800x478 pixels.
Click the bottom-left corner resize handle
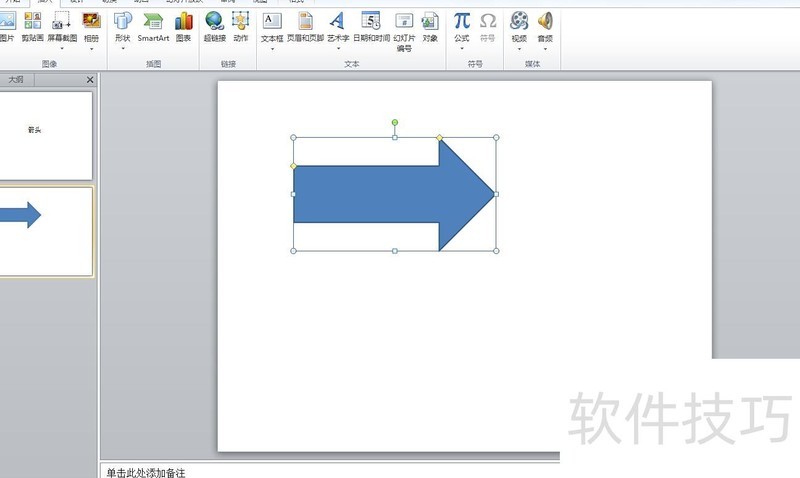pos(293,250)
